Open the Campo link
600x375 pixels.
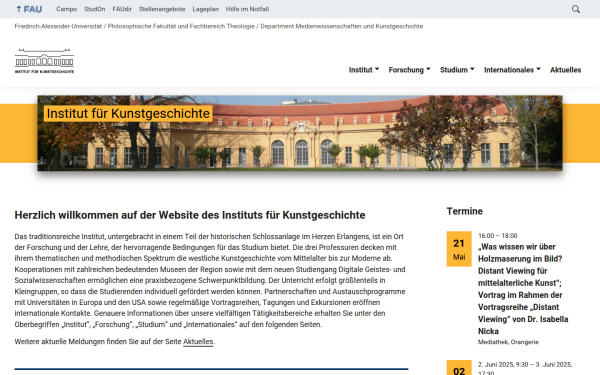tap(67, 9)
